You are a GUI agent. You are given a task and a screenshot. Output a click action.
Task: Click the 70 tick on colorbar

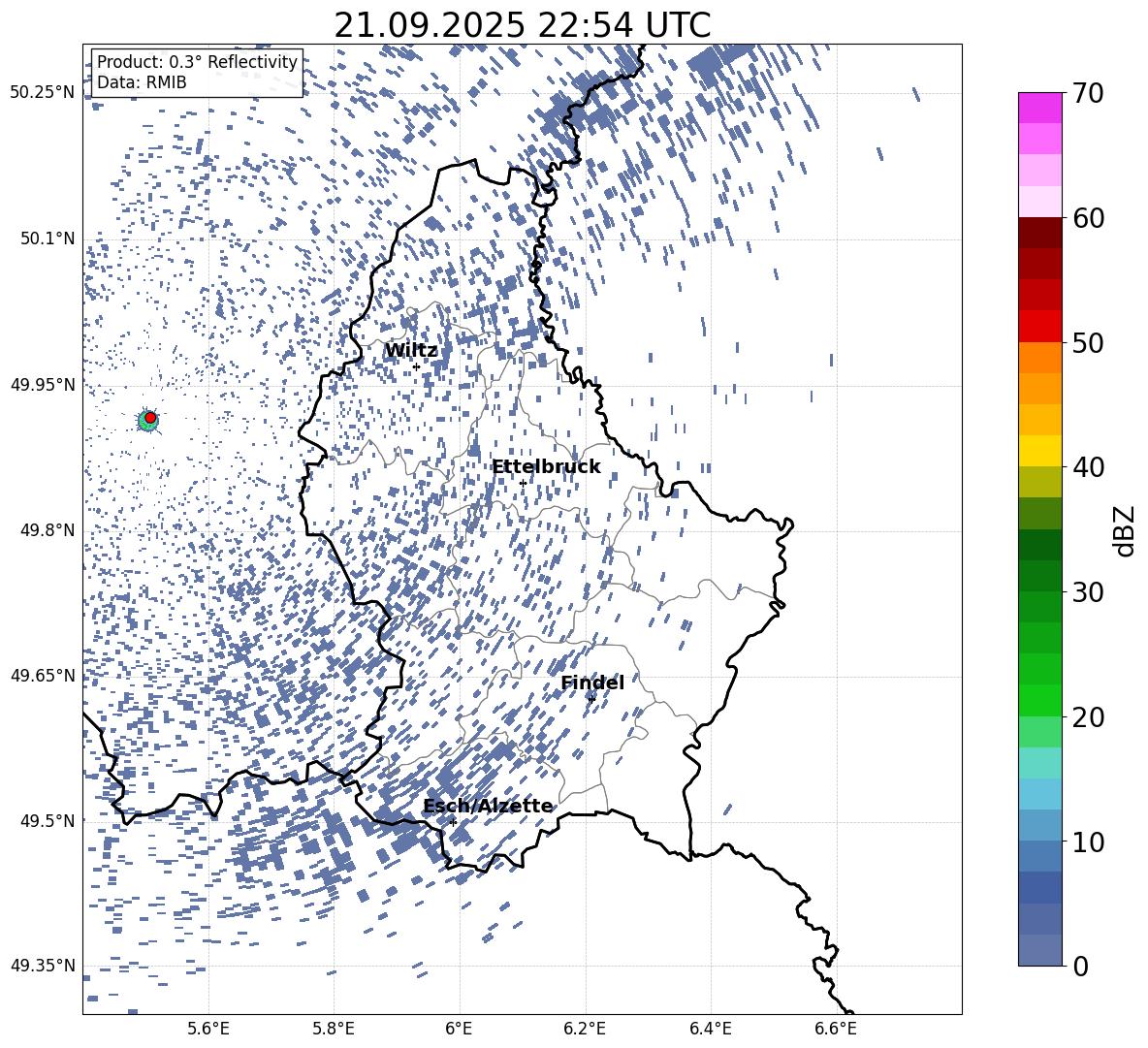(1088, 93)
